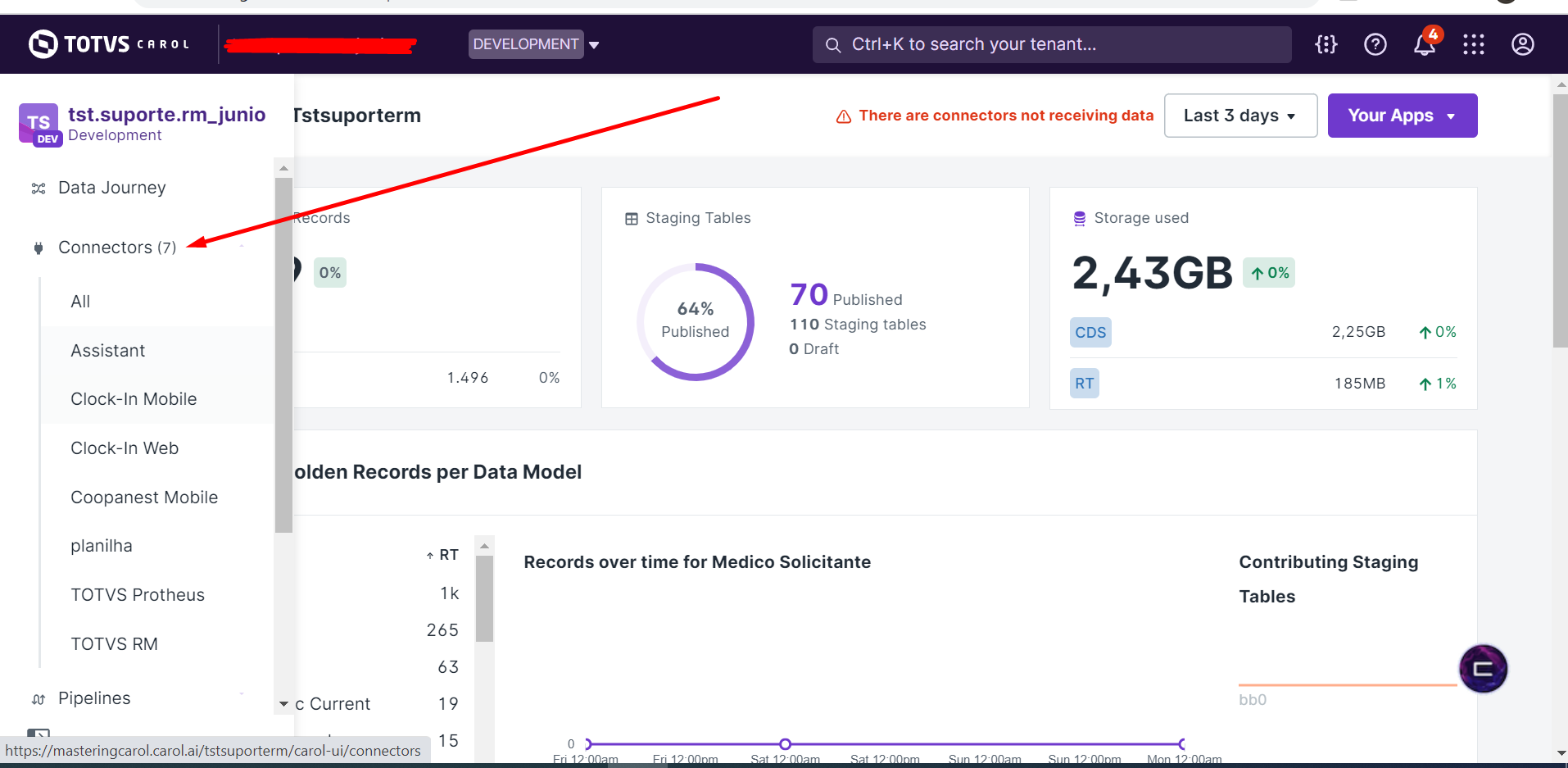Select the TOTVS RM connector
Image resolution: width=1568 pixels, height=768 pixels.
pos(114,644)
